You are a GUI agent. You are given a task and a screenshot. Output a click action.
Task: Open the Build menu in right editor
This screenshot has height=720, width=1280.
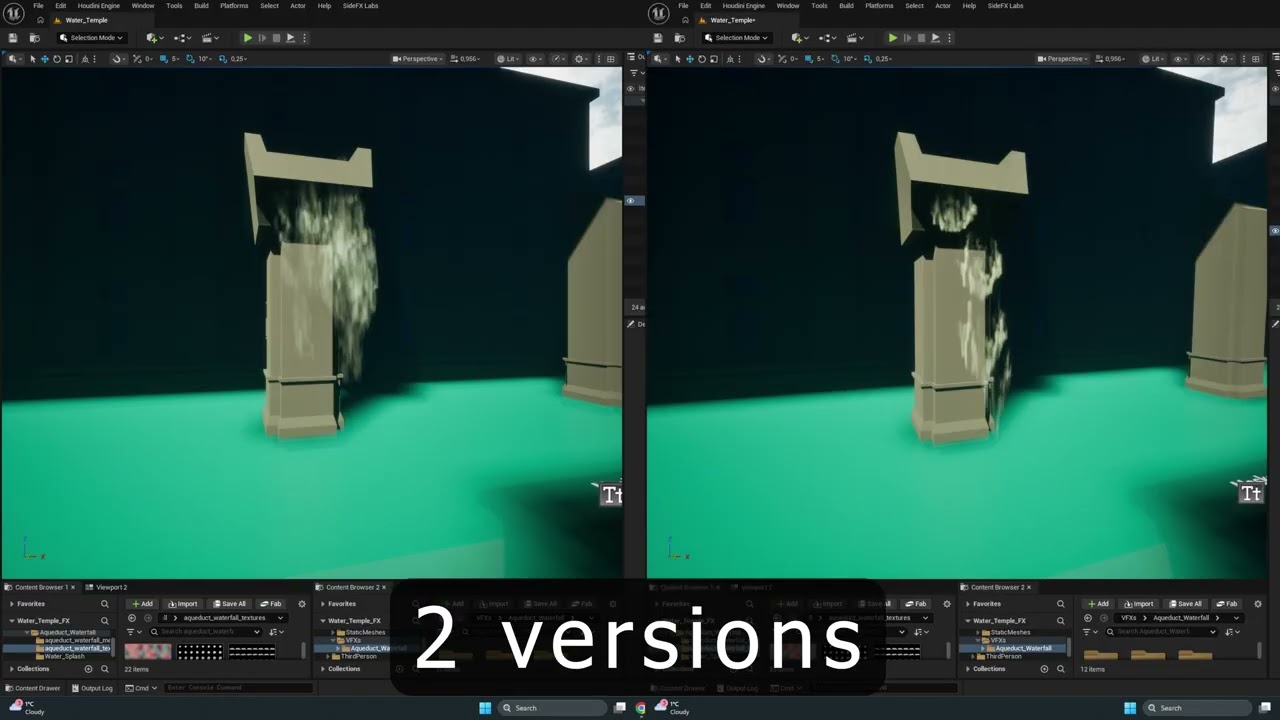[846, 6]
